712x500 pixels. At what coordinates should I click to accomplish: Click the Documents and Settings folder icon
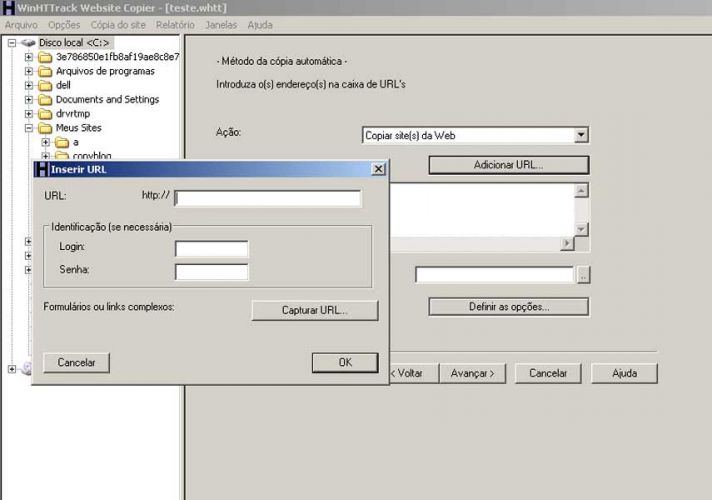(x=45, y=99)
